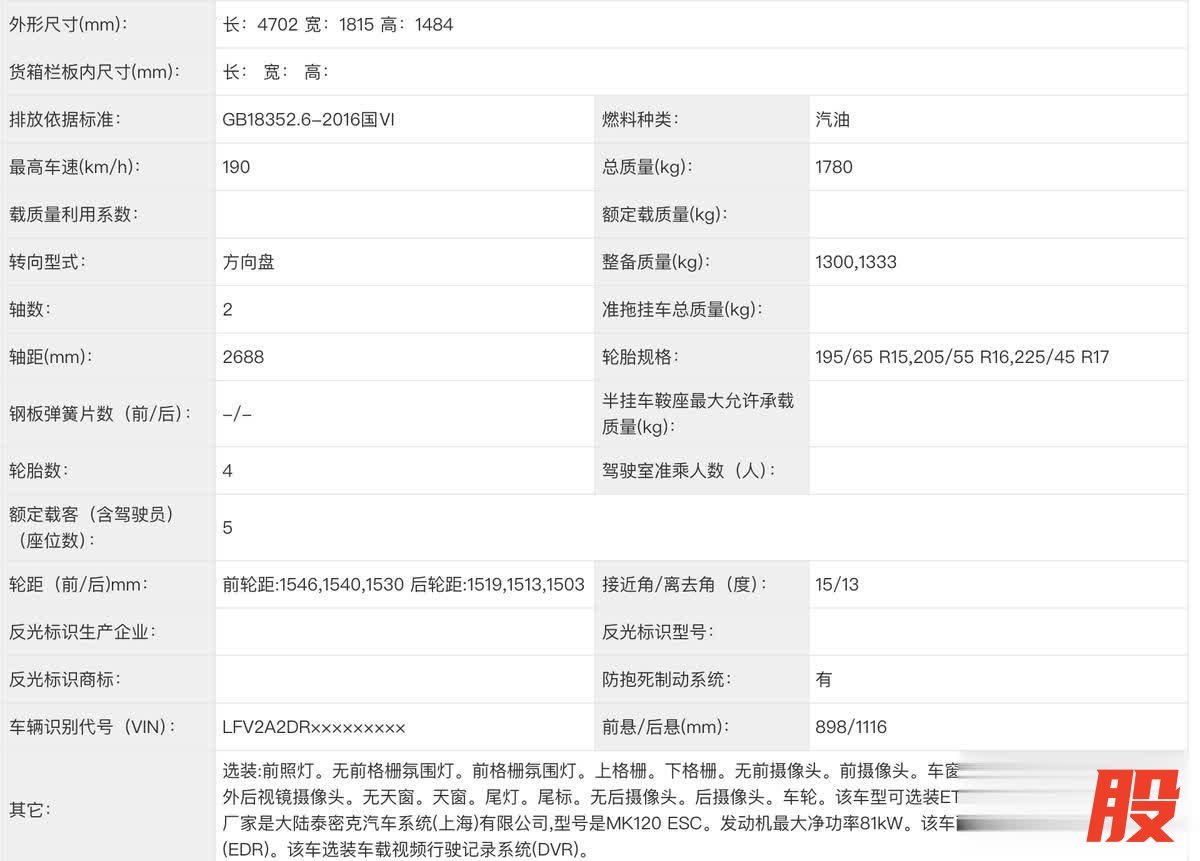This screenshot has height=861, width=1200.
Task: Click the VIN value LFV2A2DR×××××××××
Action: click(314, 727)
